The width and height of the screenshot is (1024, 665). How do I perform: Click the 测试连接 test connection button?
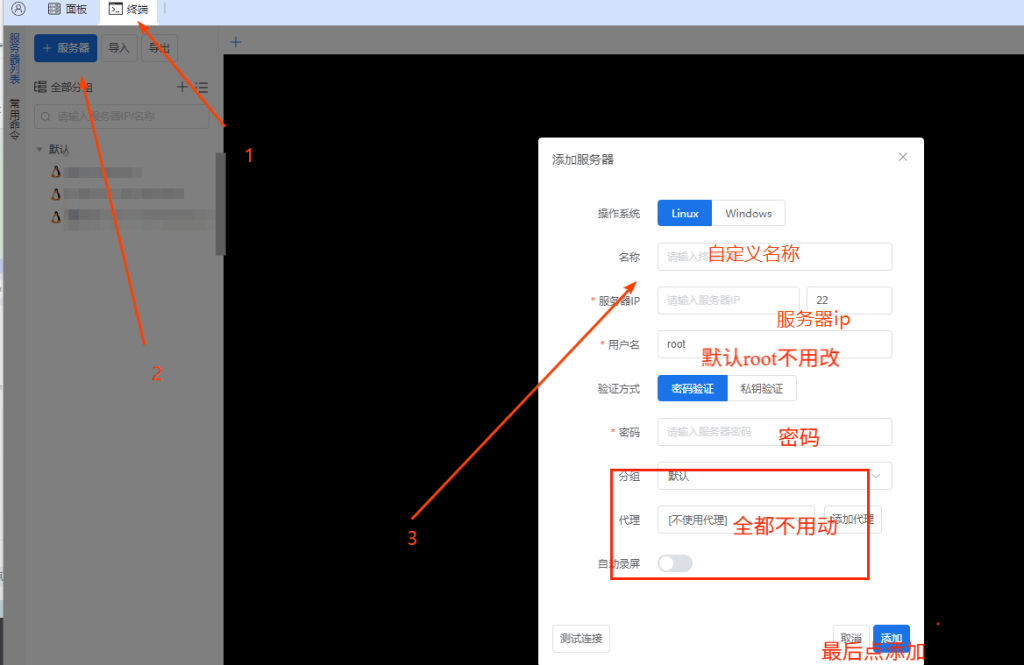581,638
